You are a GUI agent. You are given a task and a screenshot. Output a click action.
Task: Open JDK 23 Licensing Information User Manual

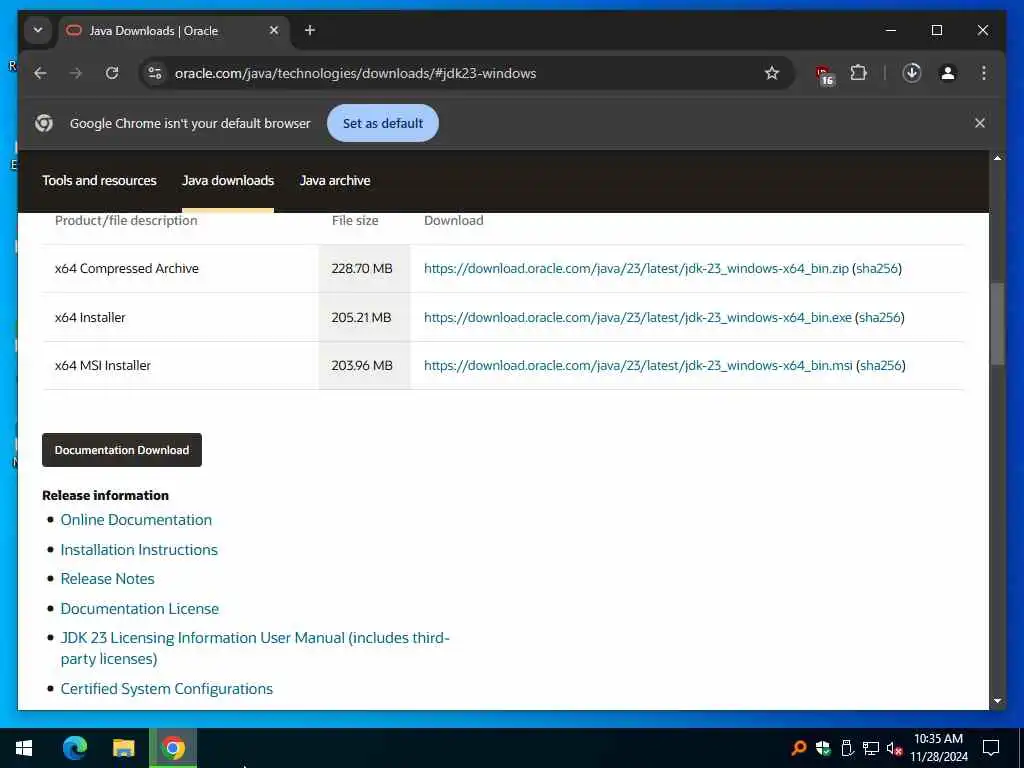pyautogui.click(x=255, y=648)
